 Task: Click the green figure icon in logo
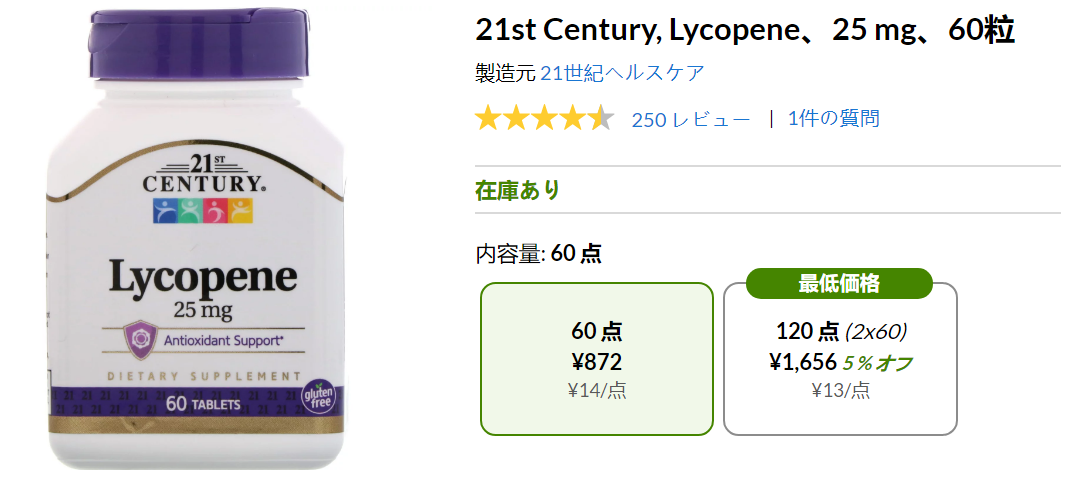[190, 211]
